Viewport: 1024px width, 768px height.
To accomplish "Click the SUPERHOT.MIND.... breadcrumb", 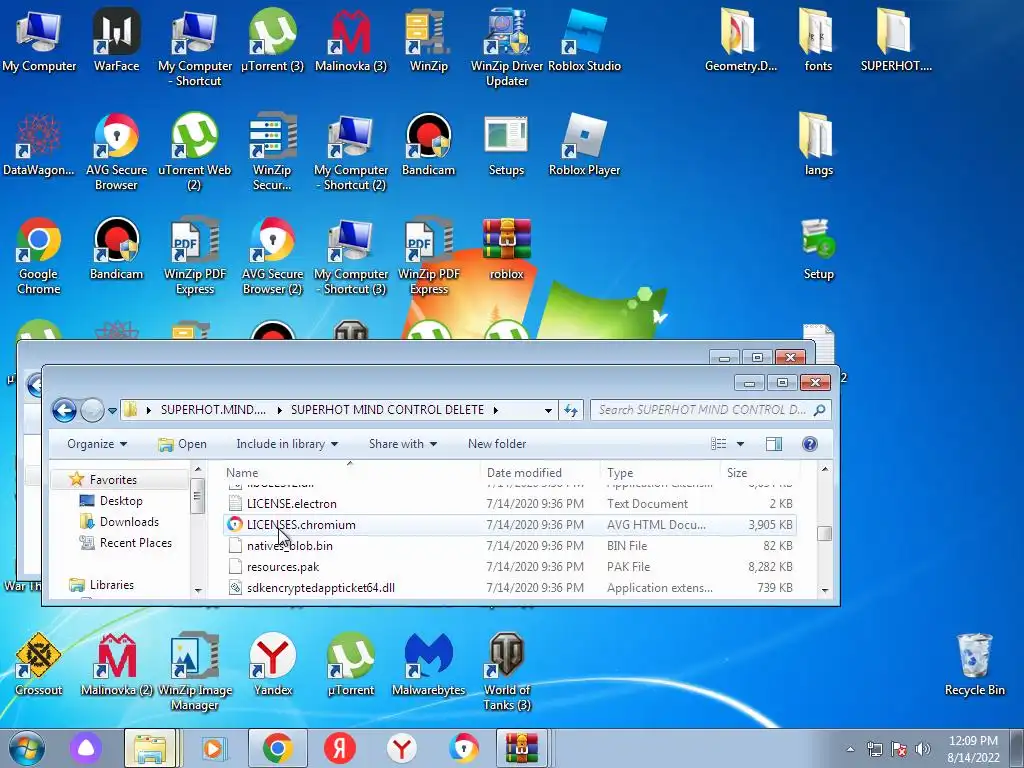I will [214, 410].
